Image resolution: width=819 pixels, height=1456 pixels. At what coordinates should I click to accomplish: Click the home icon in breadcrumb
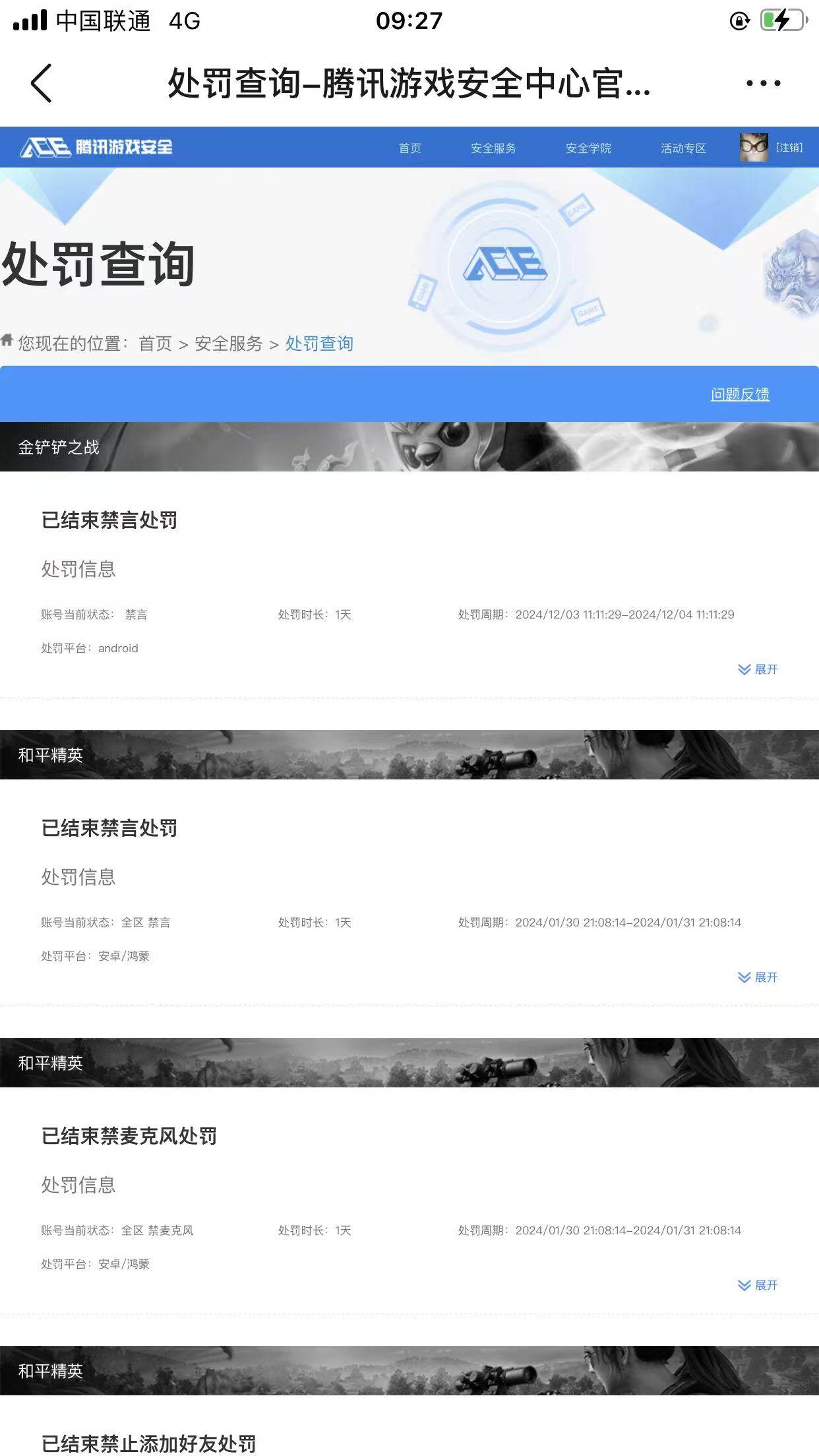pos(7,340)
